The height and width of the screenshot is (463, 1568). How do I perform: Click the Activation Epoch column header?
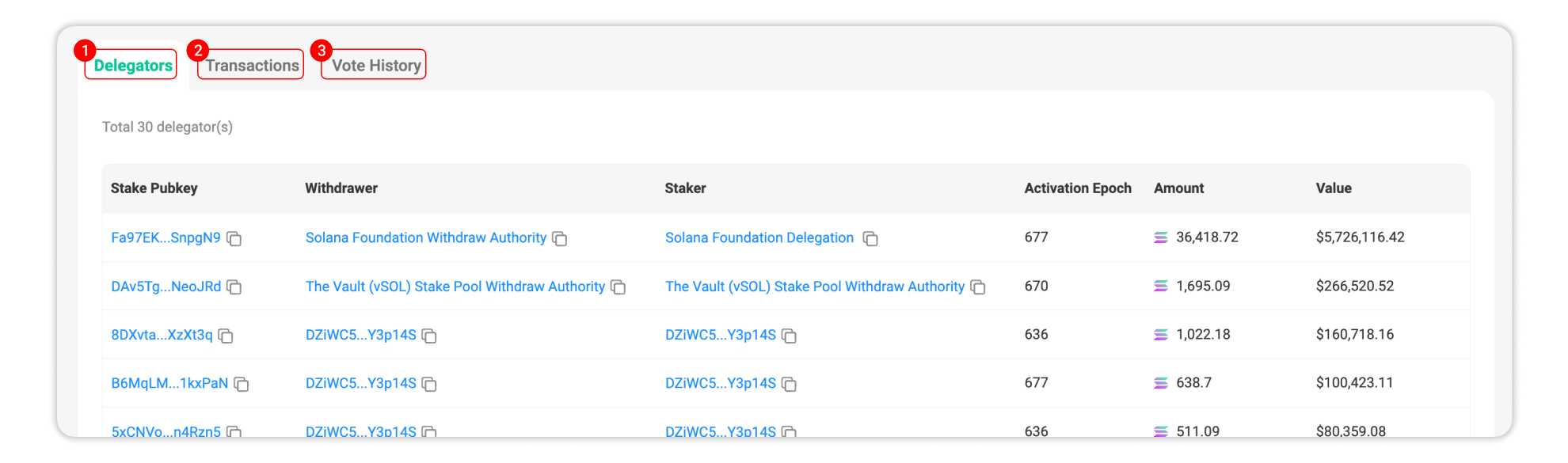coord(1078,188)
